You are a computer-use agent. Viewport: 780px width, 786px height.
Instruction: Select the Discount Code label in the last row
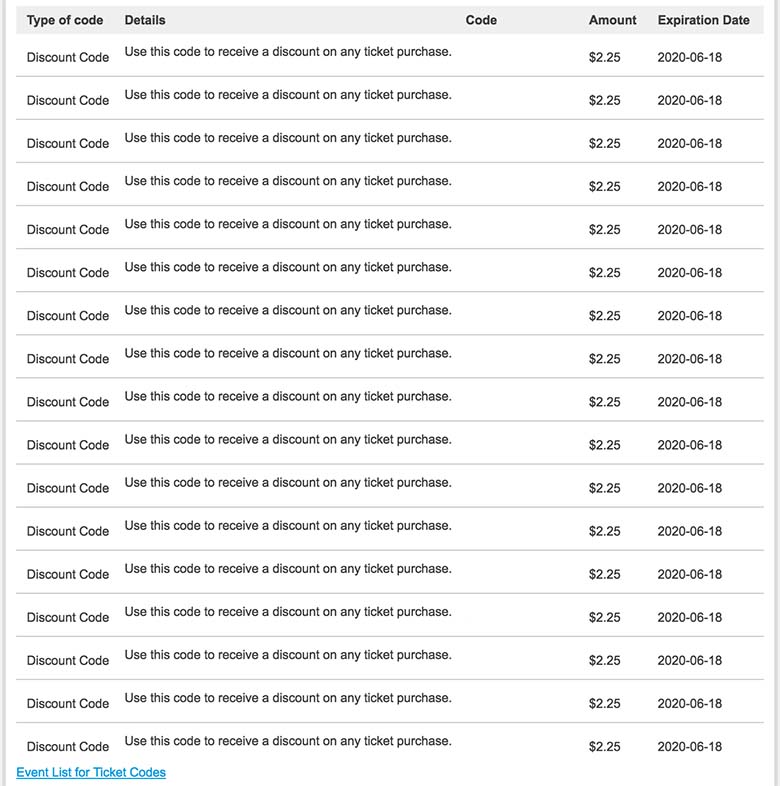[68, 746]
